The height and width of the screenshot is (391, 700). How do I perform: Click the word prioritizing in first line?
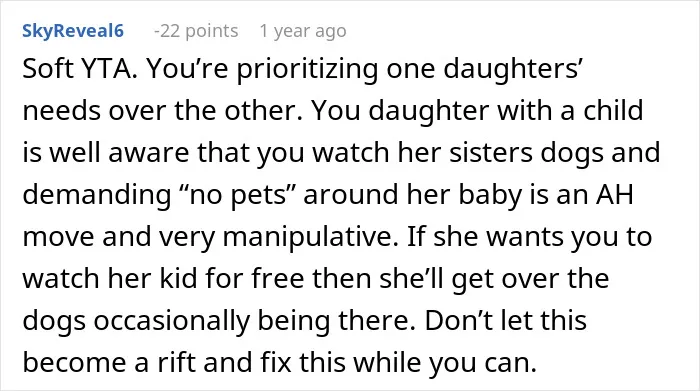pyautogui.click(x=307, y=70)
